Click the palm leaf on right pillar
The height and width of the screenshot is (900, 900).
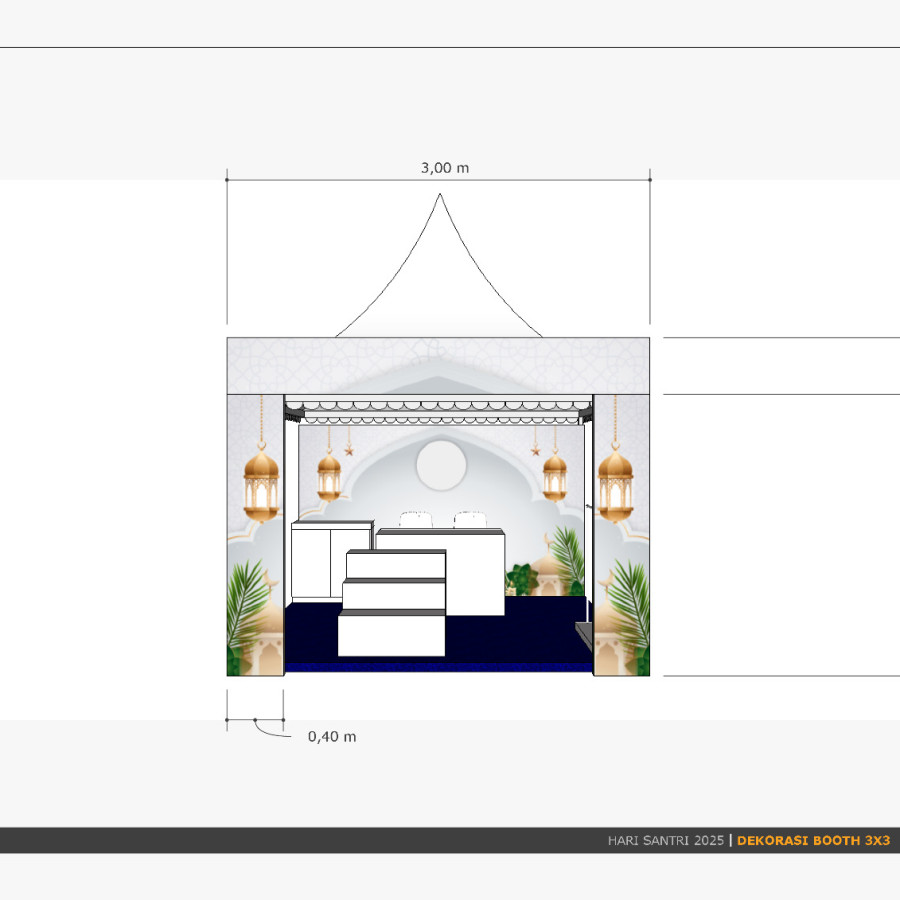click(629, 605)
